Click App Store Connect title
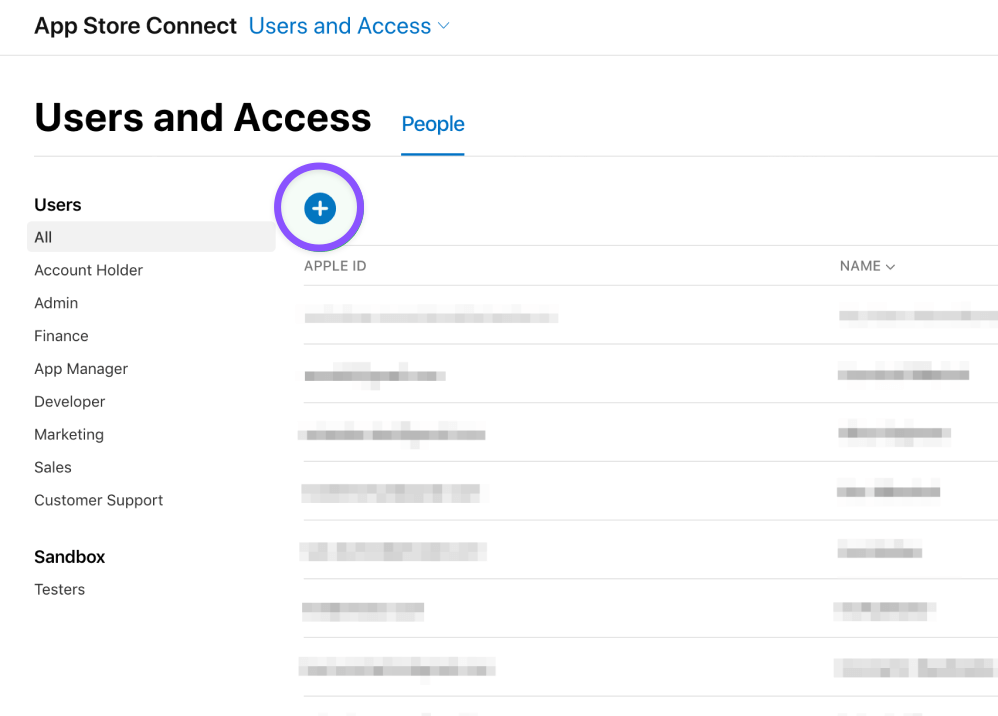Screen dimensions: 998x716 pos(136,26)
